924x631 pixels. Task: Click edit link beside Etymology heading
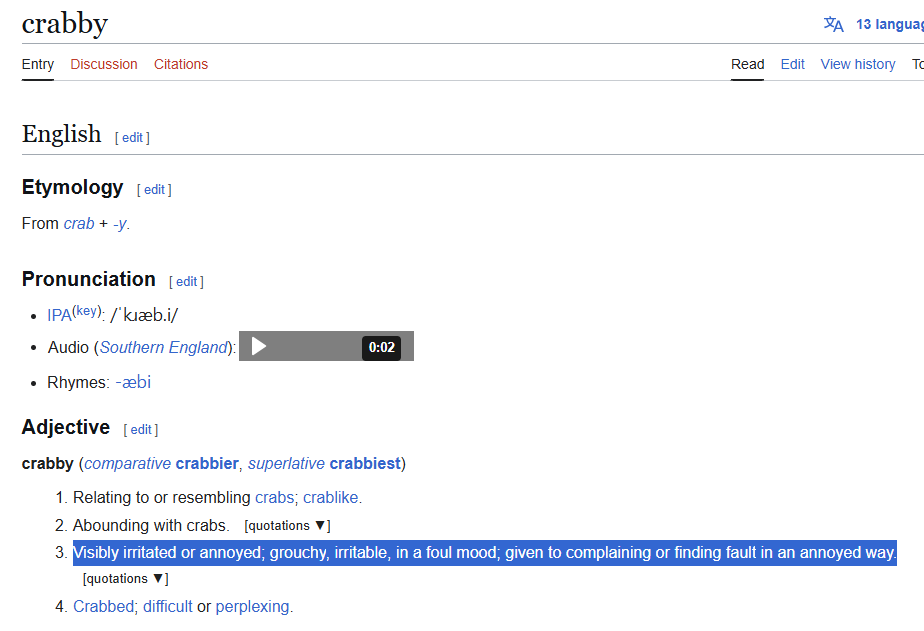(154, 190)
